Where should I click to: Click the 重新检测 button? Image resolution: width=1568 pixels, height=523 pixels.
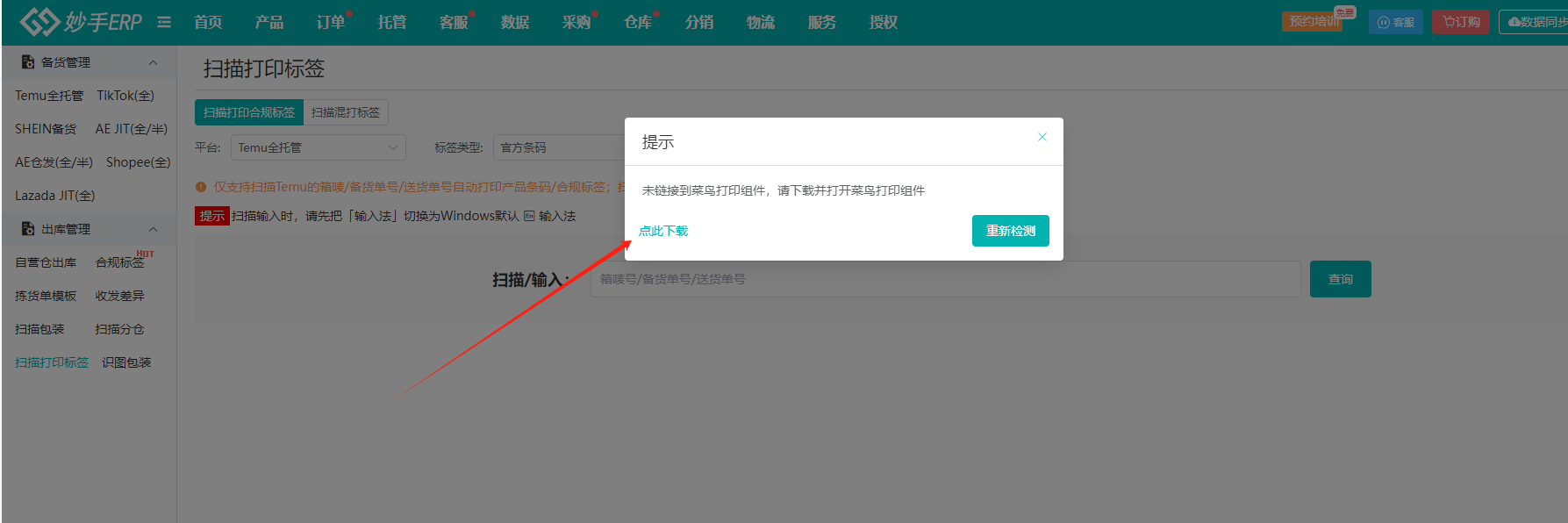tap(1010, 231)
